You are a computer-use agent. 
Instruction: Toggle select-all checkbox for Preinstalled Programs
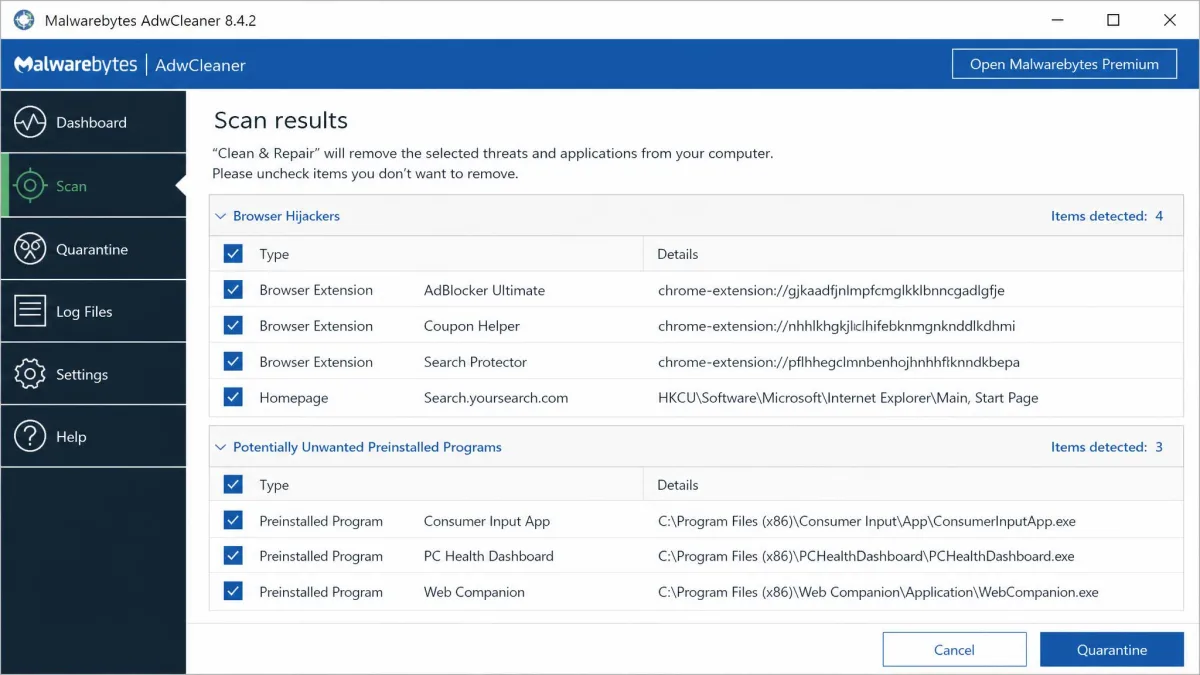(233, 485)
